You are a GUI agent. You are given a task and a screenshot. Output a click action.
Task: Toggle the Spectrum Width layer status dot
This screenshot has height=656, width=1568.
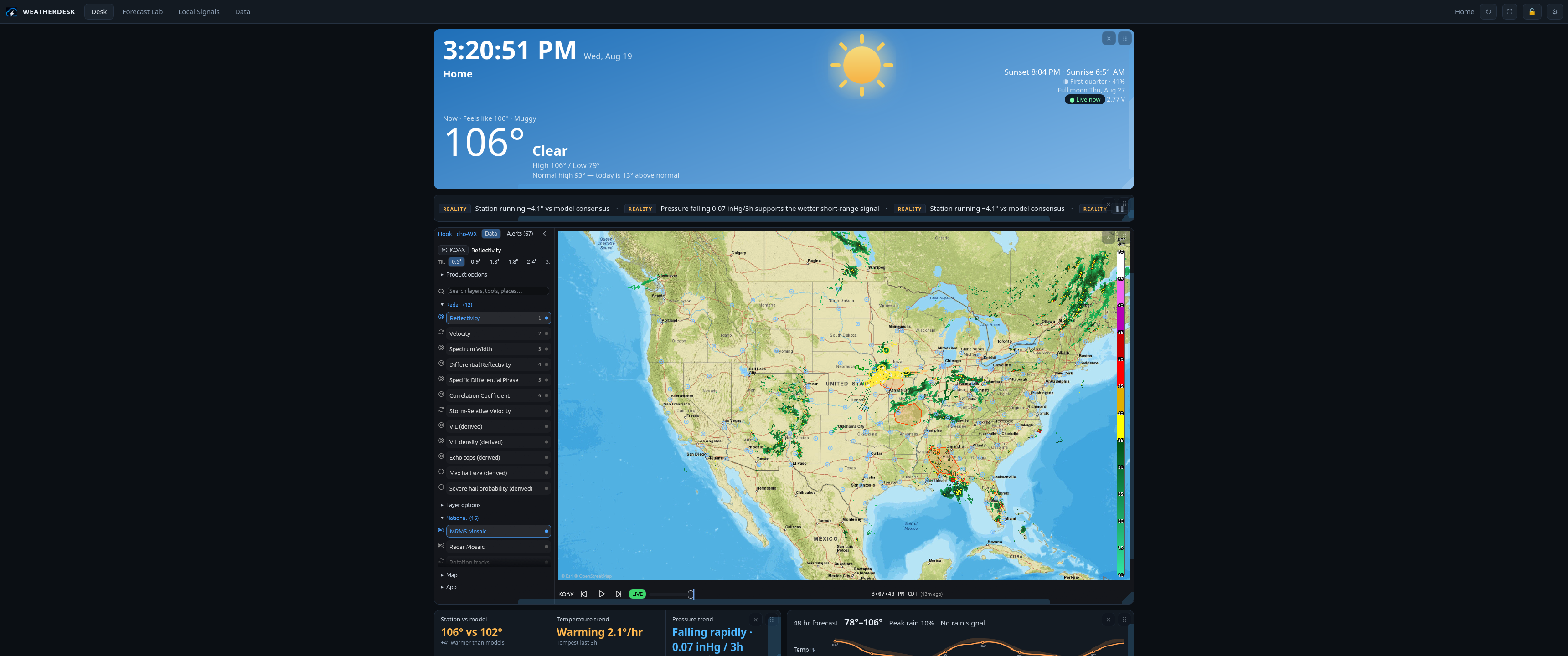click(547, 349)
